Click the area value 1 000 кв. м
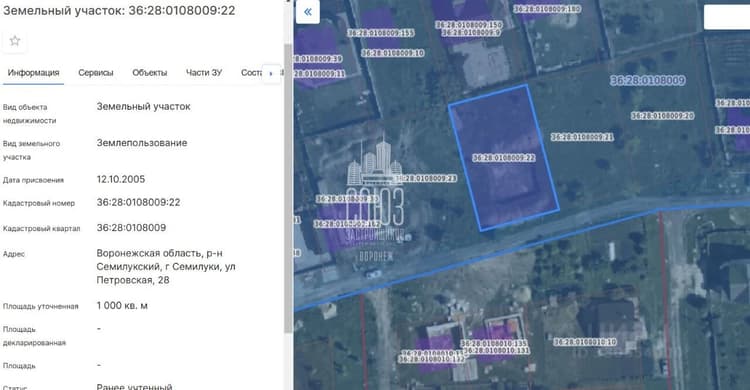This screenshot has height=390, width=750. pyautogui.click(x=122, y=306)
